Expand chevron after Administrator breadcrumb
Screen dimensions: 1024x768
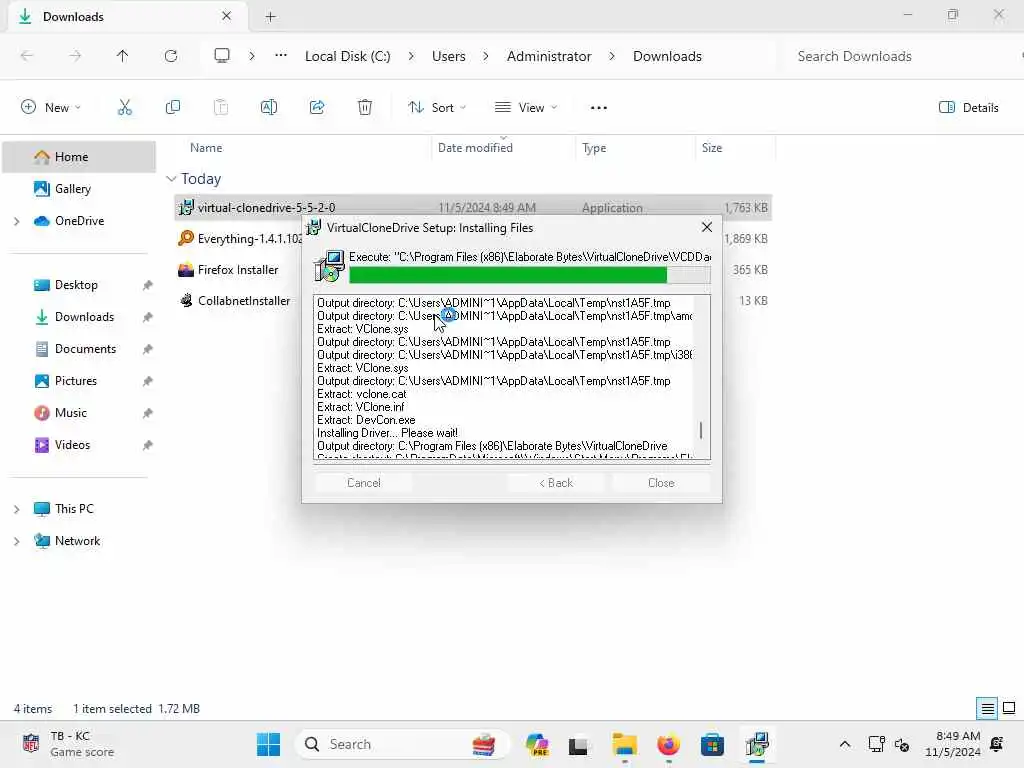(612, 56)
